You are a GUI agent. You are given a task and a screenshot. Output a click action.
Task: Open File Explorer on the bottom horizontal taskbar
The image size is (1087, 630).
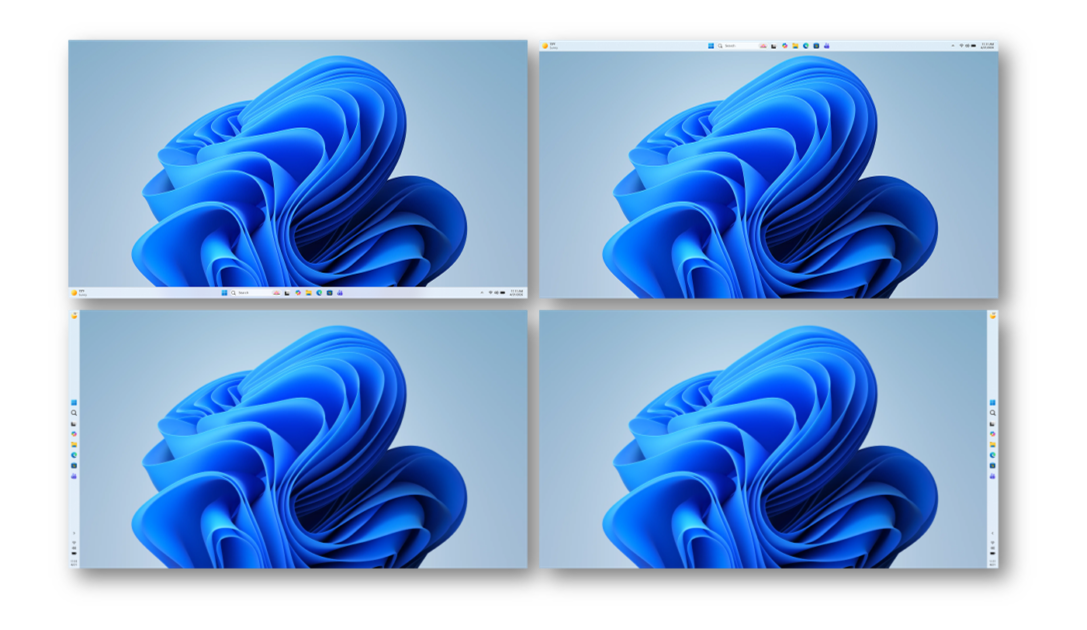pyautogui.click(x=308, y=293)
